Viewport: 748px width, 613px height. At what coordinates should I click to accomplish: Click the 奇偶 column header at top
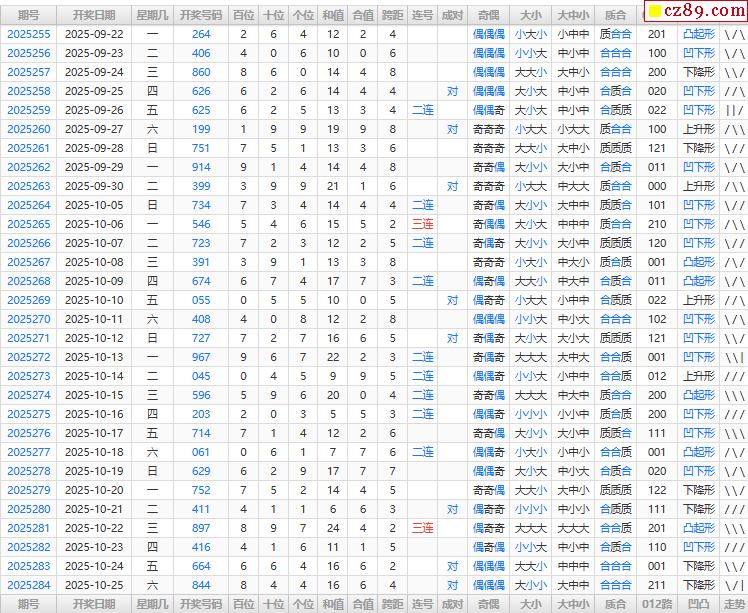(x=488, y=15)
